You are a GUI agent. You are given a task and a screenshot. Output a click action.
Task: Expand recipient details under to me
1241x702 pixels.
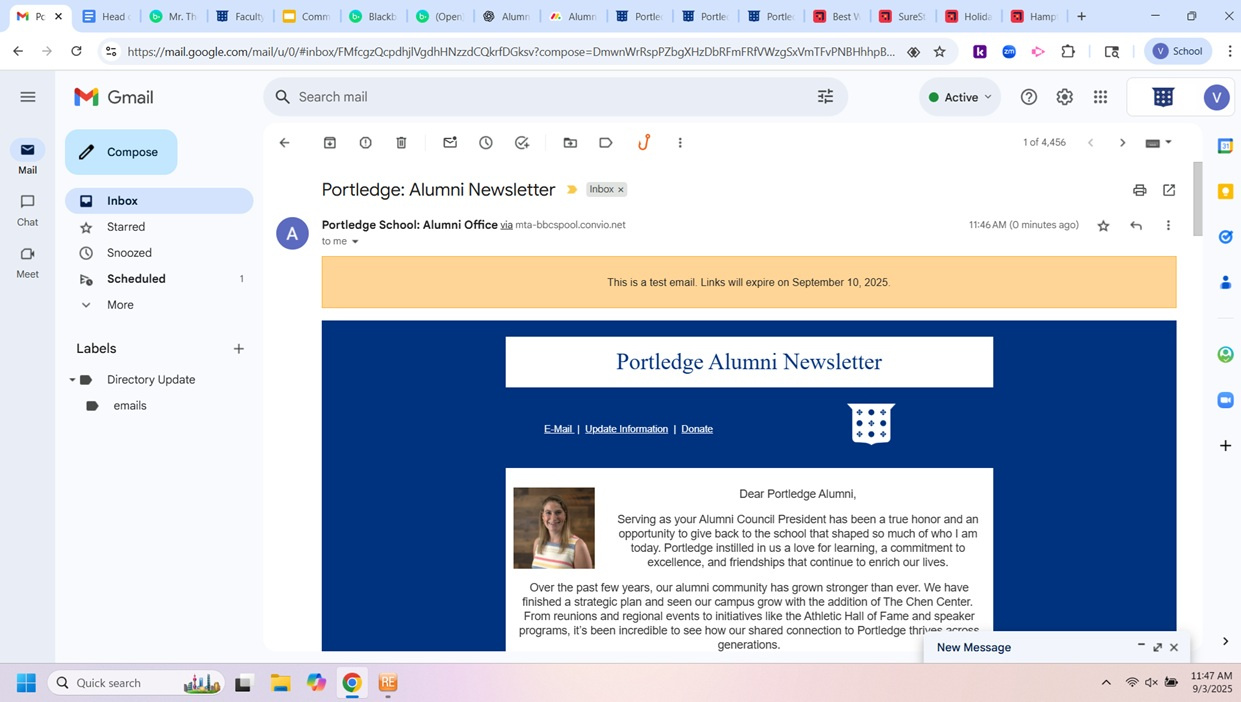tap(355, 242)
